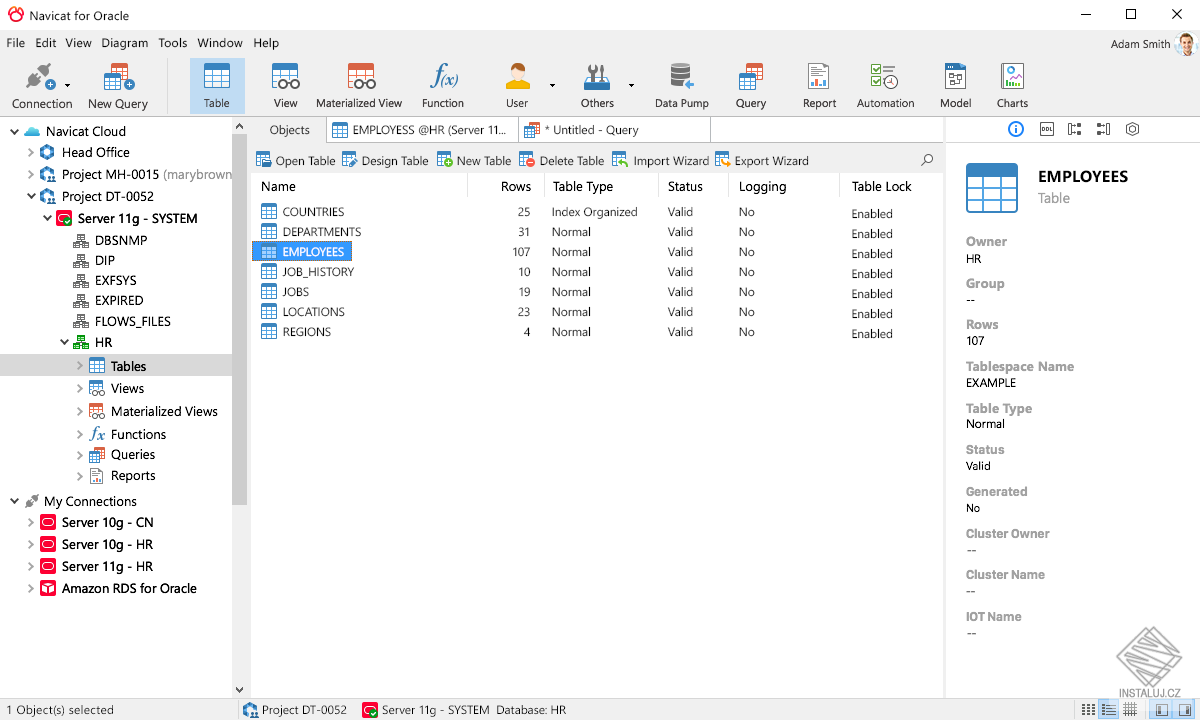
Task: Click the Adam Smith profile avatar
Action: (1186, 44)
